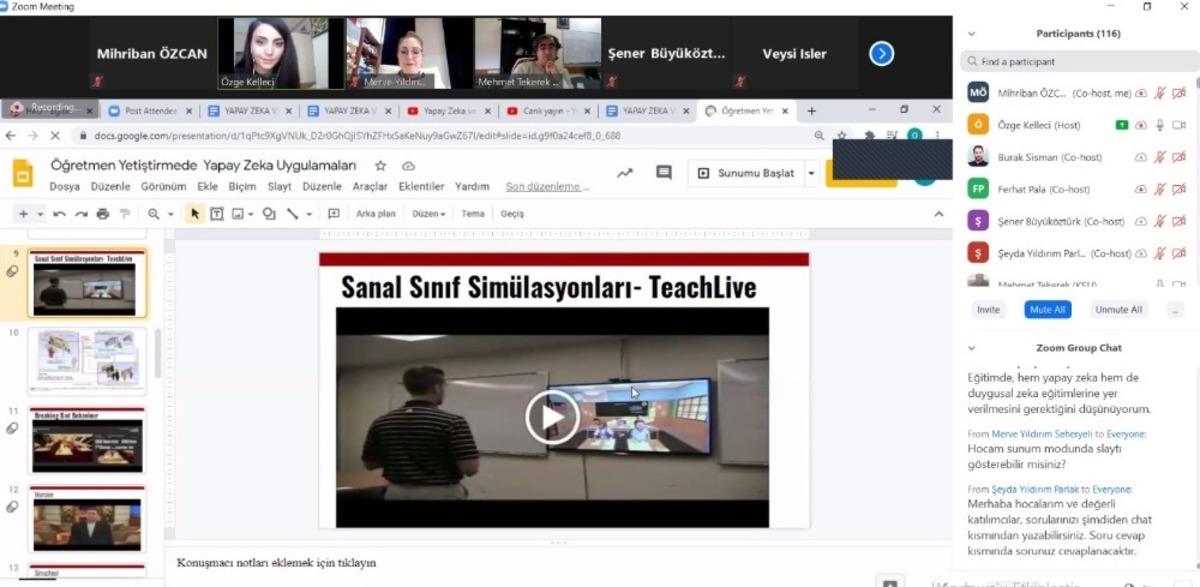
Task: Toggle Burak Sisman's camera icon
Action: pyautogui.click(x=1179, y=157)
